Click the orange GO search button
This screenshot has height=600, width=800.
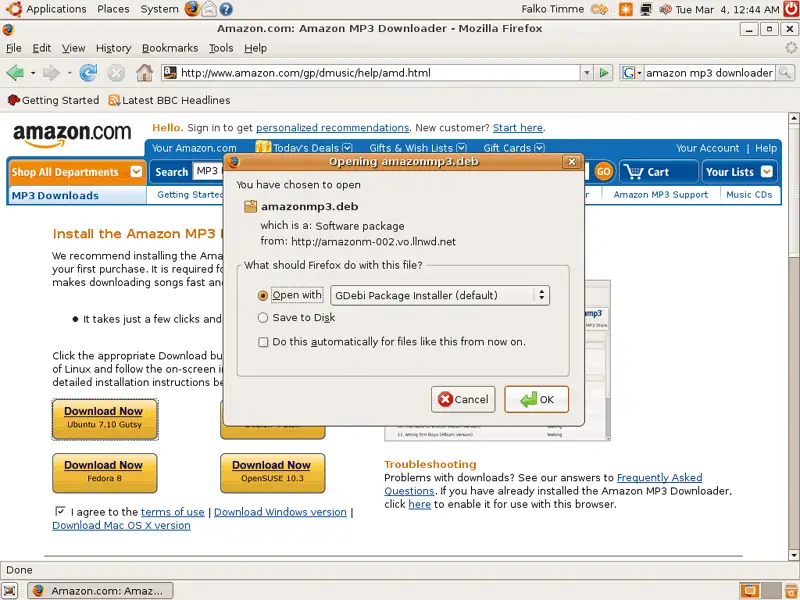click(604, 171)
